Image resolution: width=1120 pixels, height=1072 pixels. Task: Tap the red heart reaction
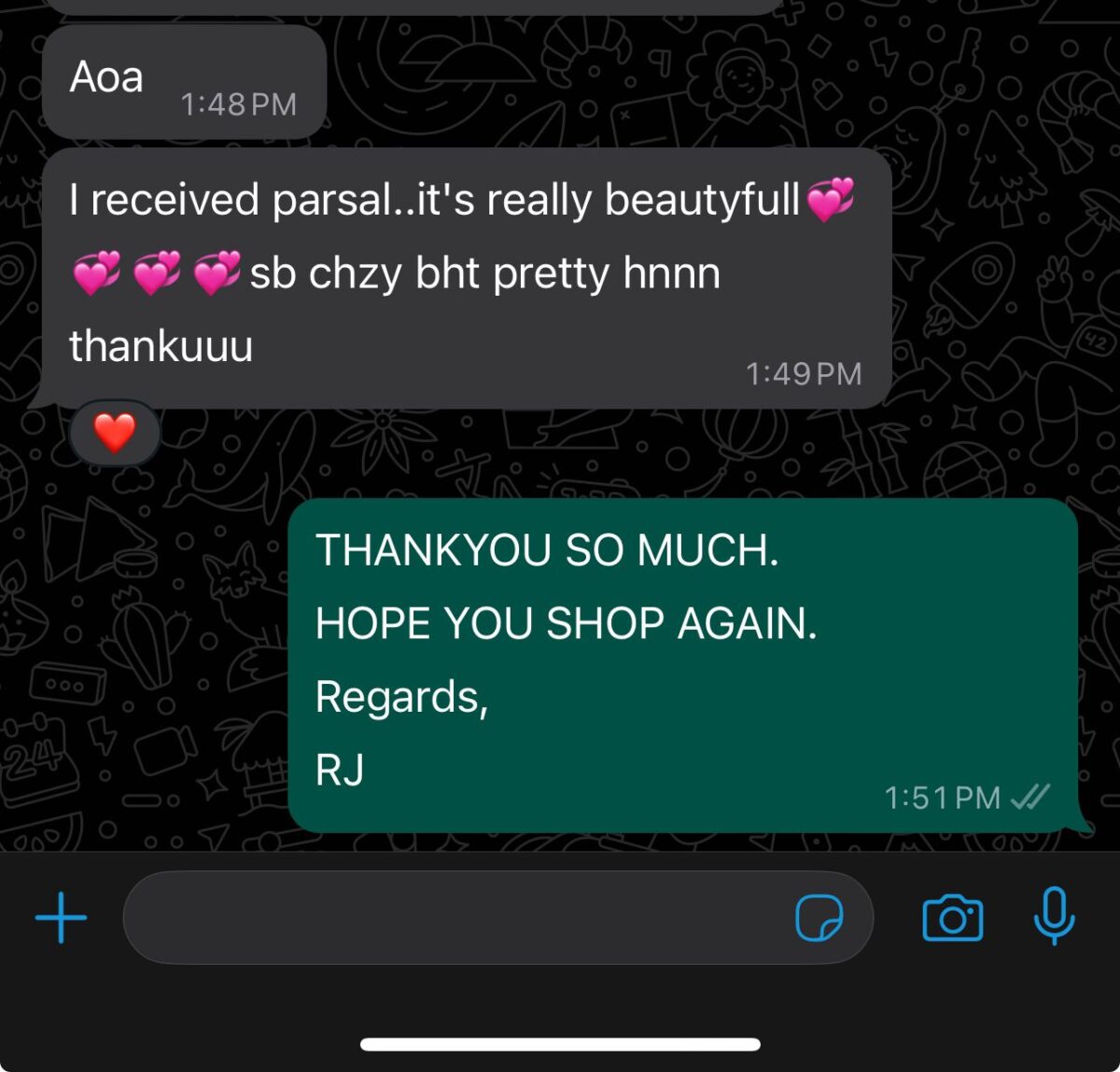pyautogui.click(x=115, y=433)
